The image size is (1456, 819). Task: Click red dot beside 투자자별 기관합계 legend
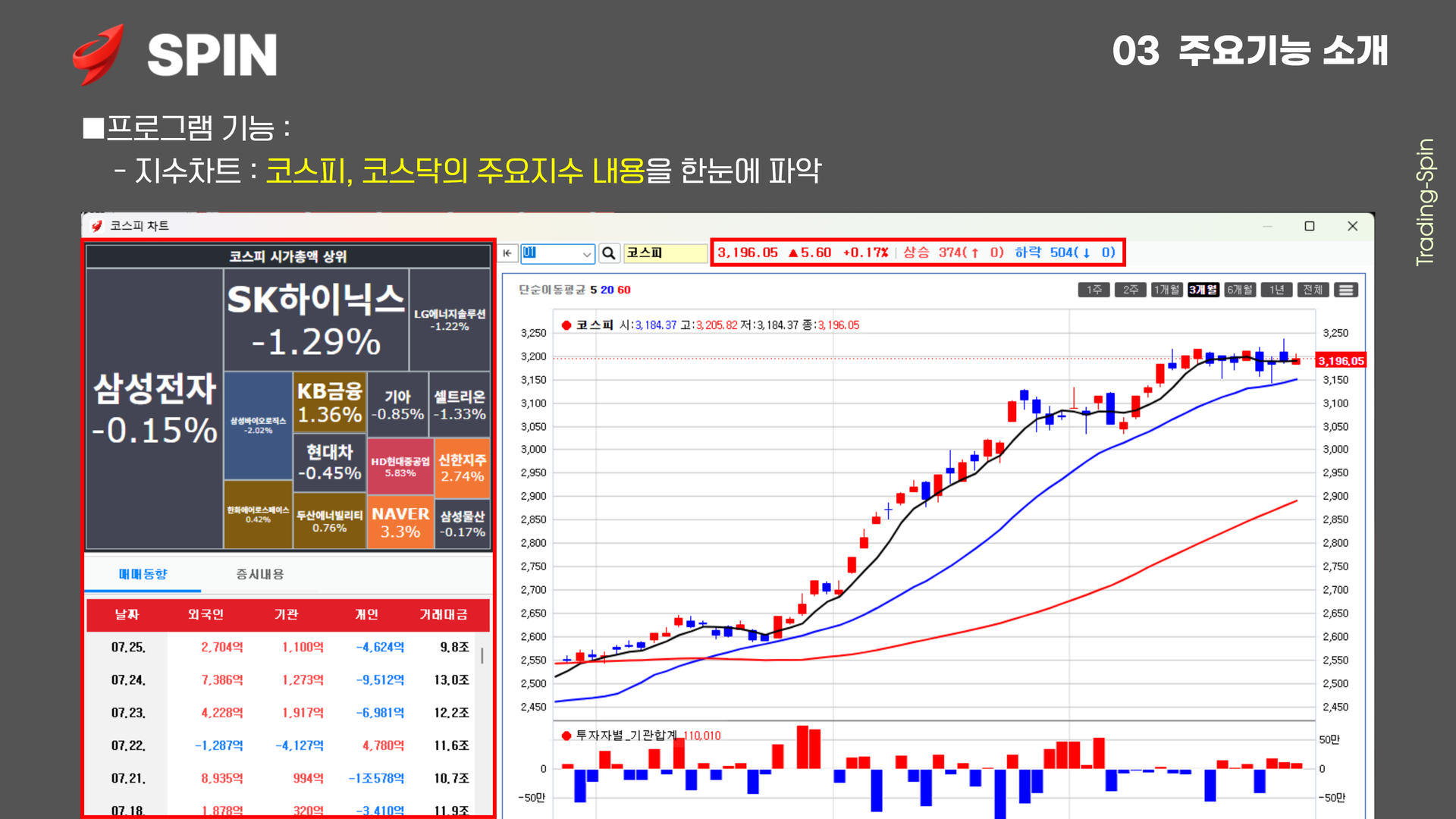[x=566, y=736]
